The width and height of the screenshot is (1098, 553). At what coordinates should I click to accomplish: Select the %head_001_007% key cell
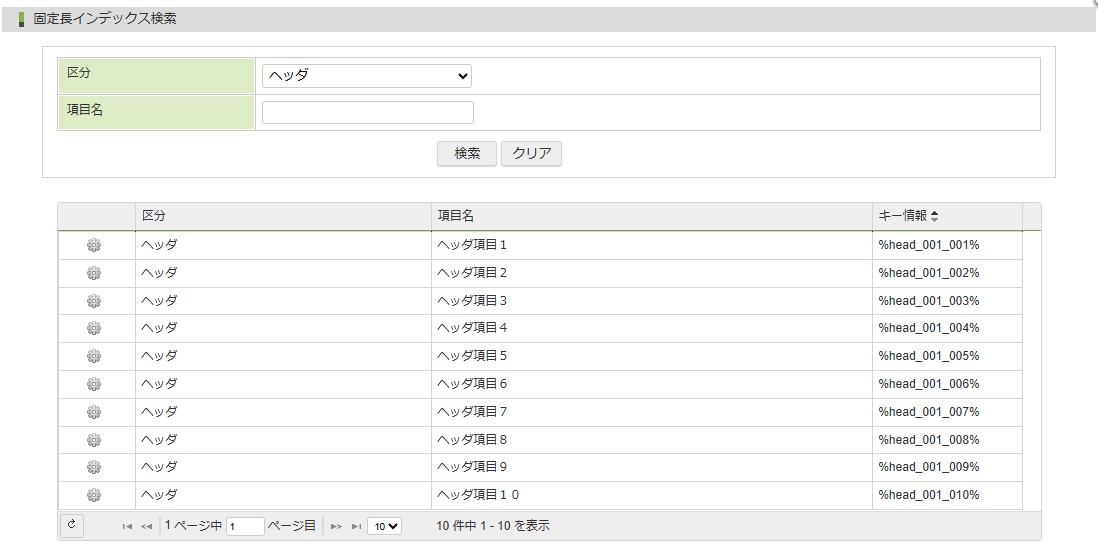pyautogui.click(x=928, y=412)
